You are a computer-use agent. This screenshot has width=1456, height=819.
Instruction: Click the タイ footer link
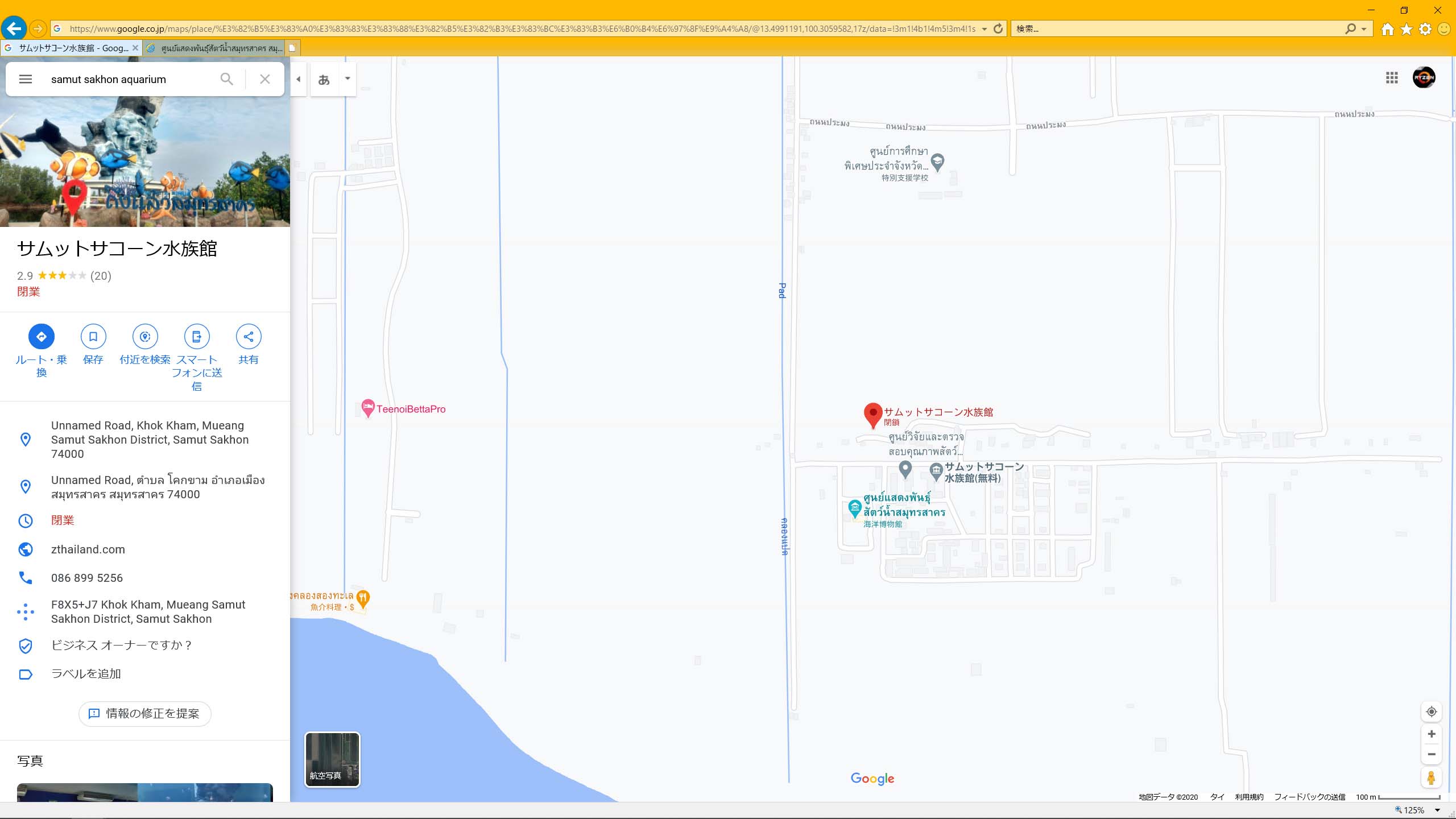pyautogui.click(x=1217, y=797)
